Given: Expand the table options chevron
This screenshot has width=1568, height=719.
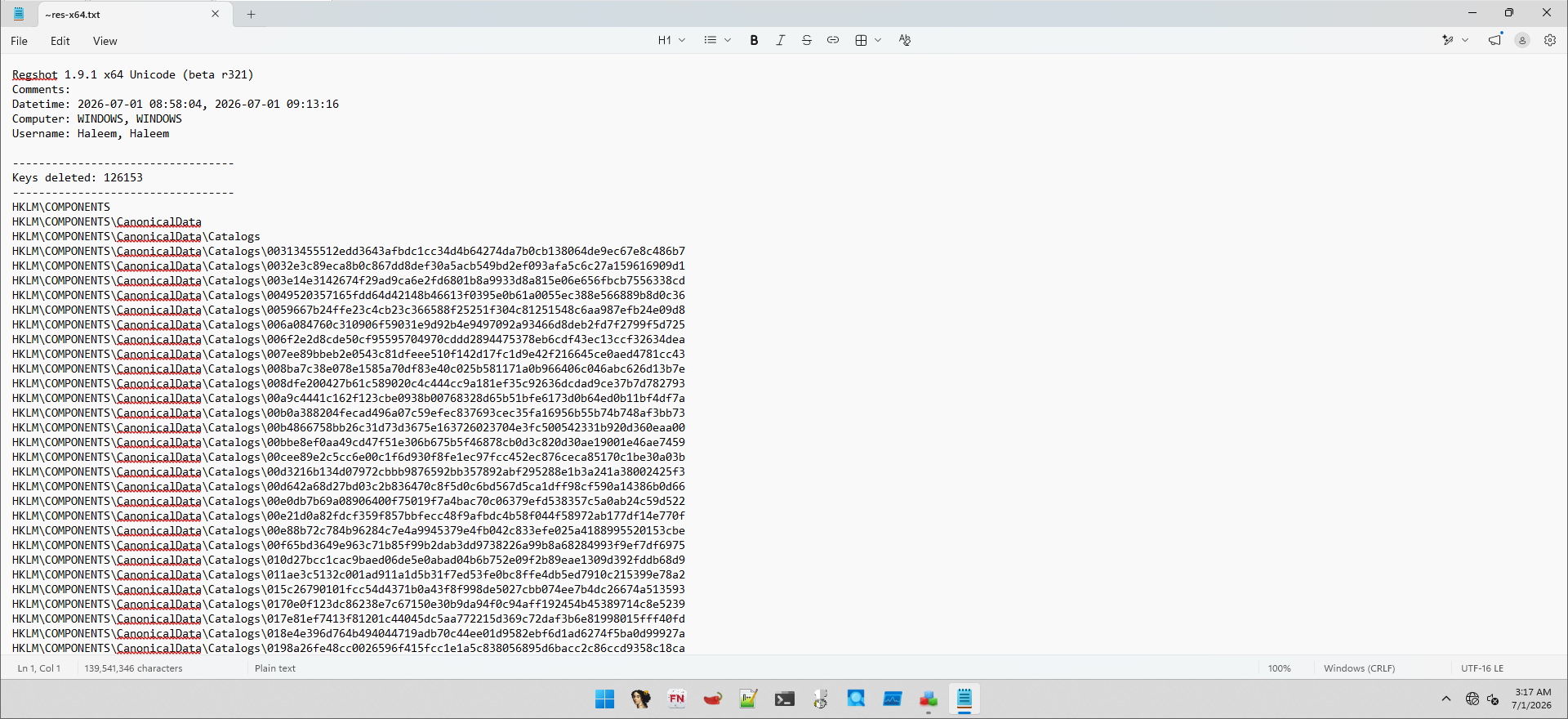Looking at the screenshot, I should click(878, 40).
